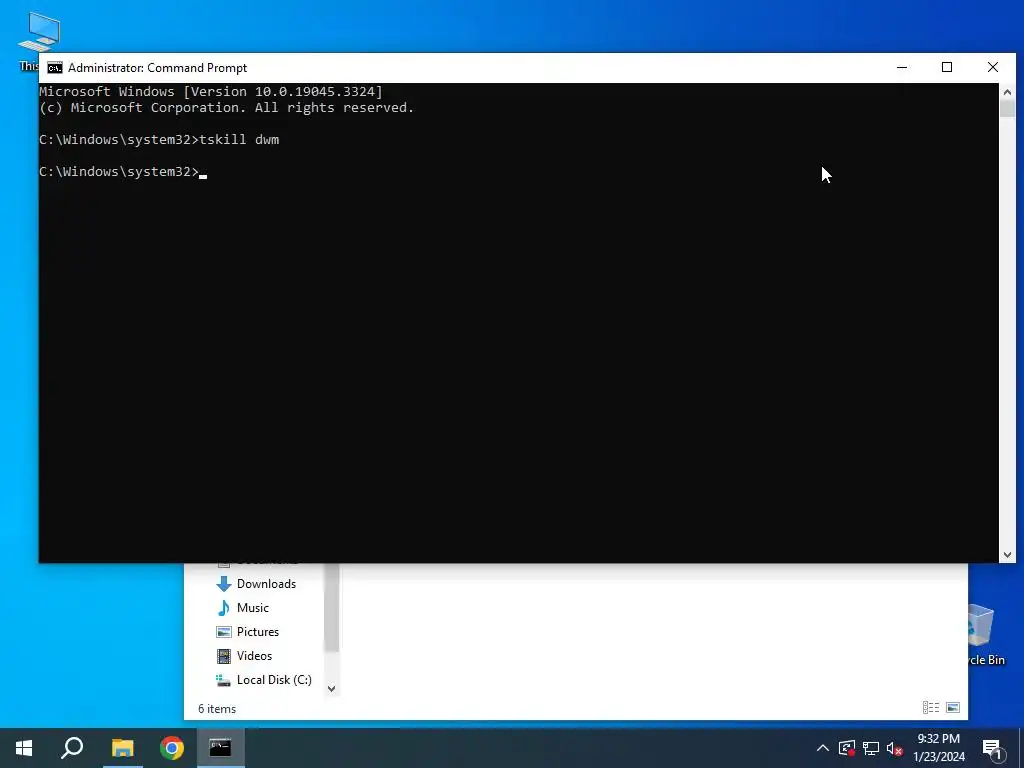Screen dimensions: 1024x768
Task: Click the File Explorer sidebar scroll down arrow
Action: 332,688
